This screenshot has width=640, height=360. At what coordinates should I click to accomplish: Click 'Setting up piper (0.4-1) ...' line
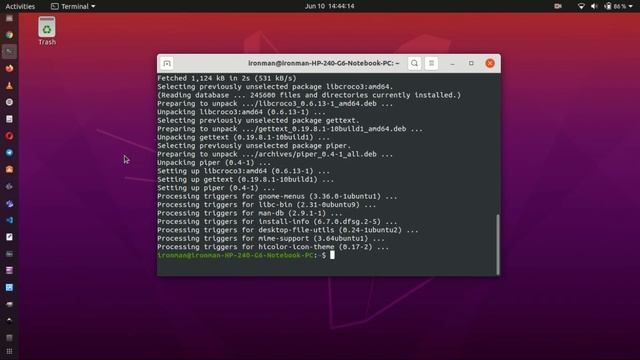tap(216, 188)
